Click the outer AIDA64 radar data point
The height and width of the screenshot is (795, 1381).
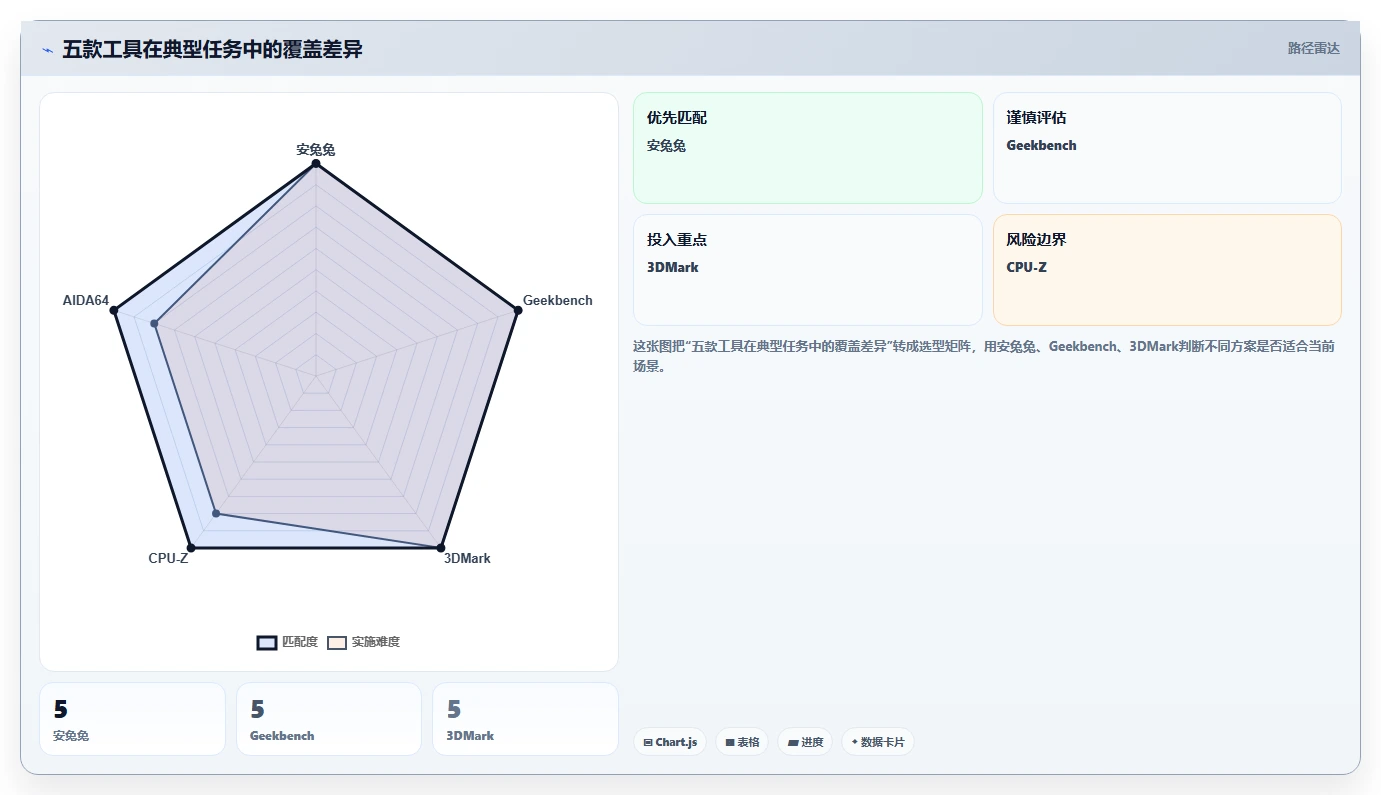click(114, 311)
